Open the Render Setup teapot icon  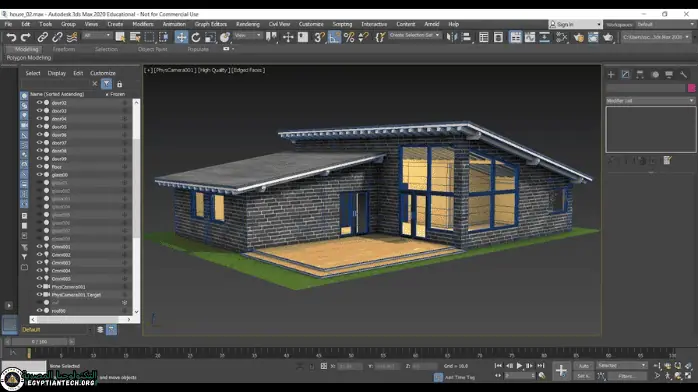tap(579, 37)
